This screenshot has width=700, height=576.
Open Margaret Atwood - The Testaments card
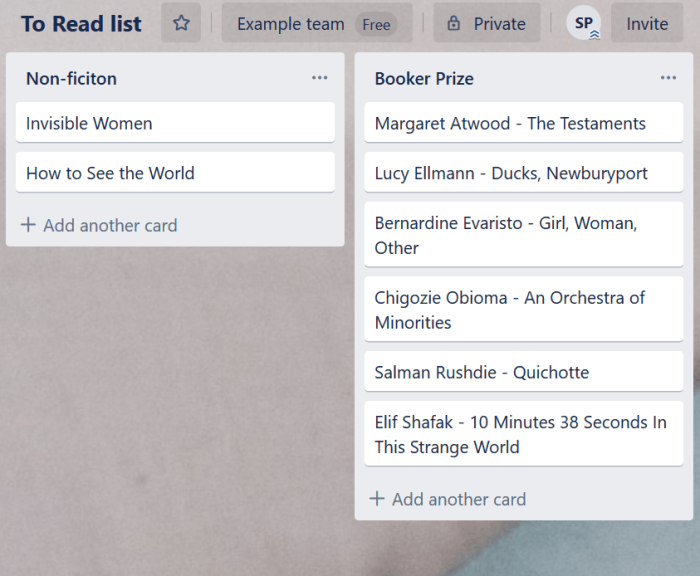524,122
